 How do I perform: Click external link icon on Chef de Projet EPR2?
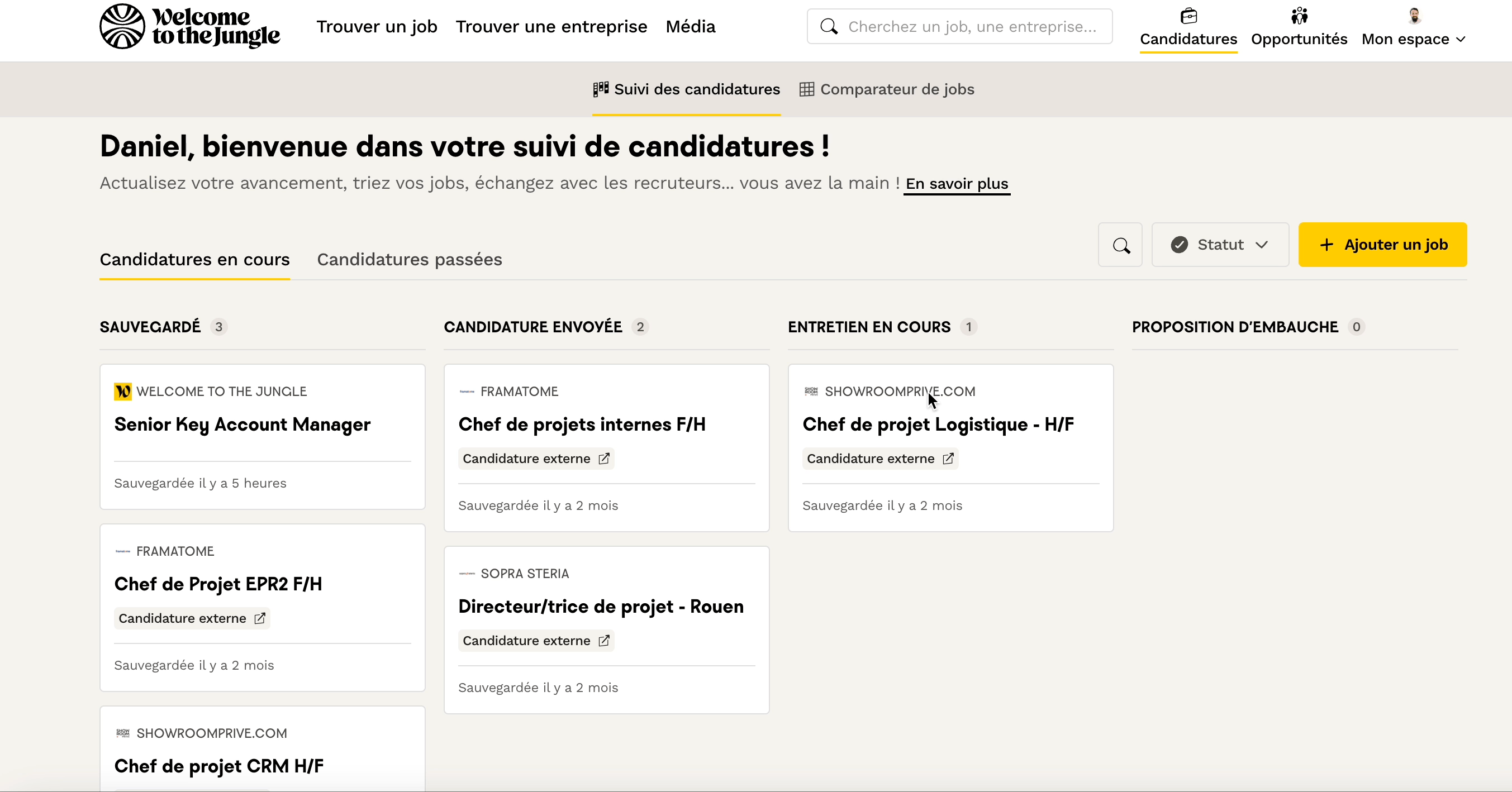(x=259, y=618)
